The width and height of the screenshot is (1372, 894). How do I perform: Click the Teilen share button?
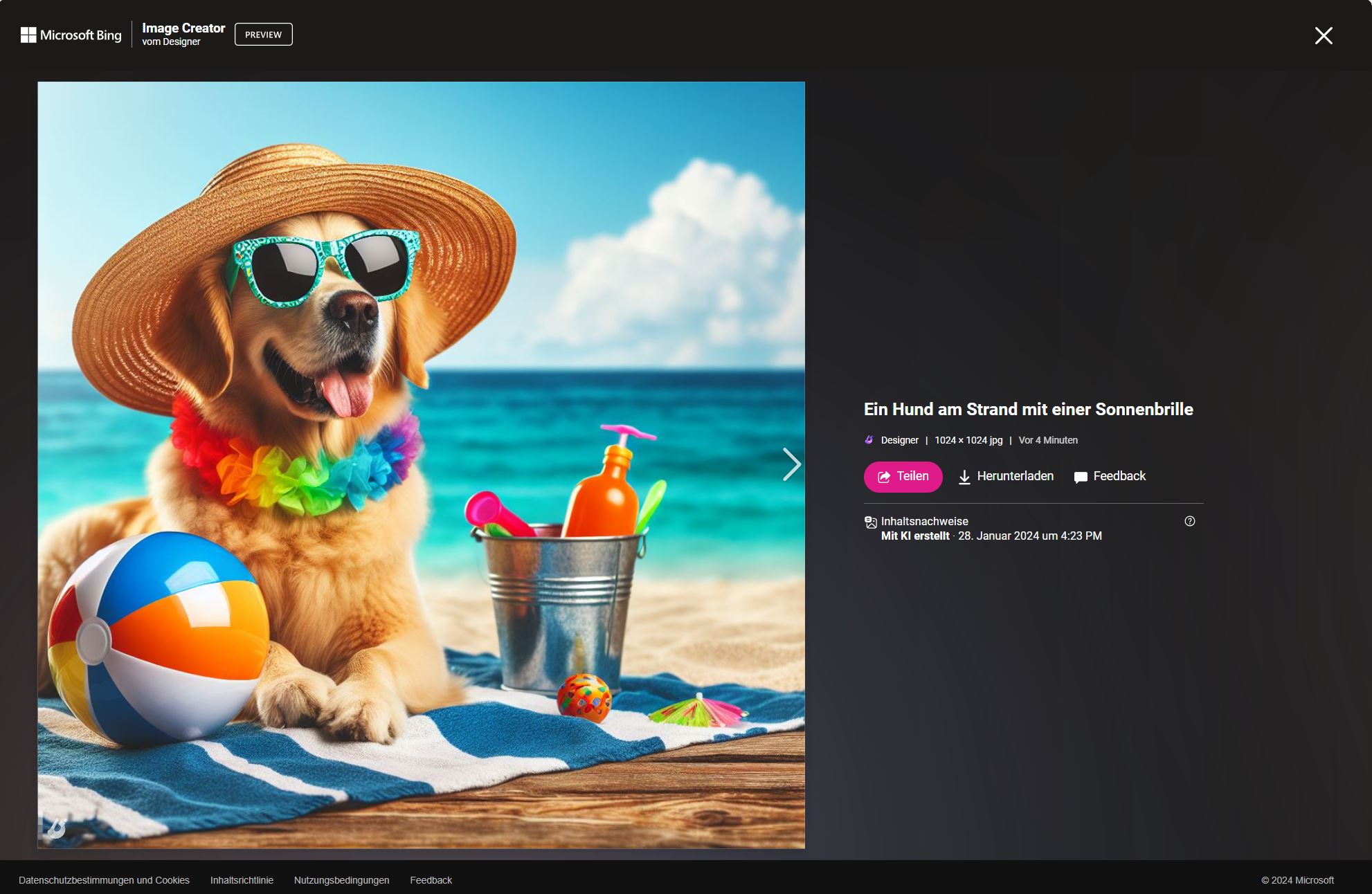point(903,477)
